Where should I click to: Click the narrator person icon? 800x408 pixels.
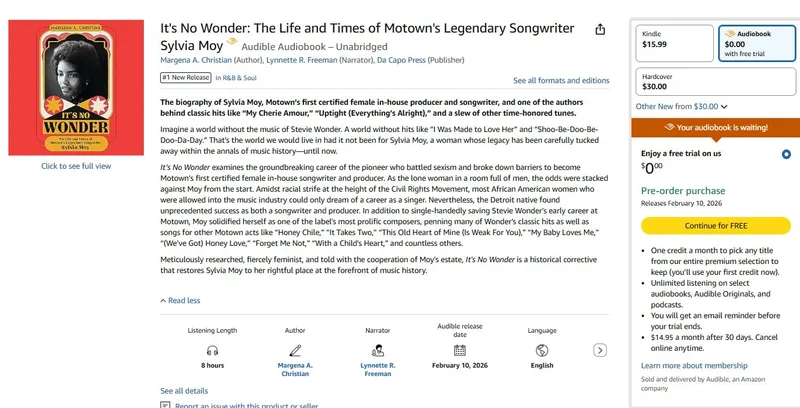click(x=378, y=350)
